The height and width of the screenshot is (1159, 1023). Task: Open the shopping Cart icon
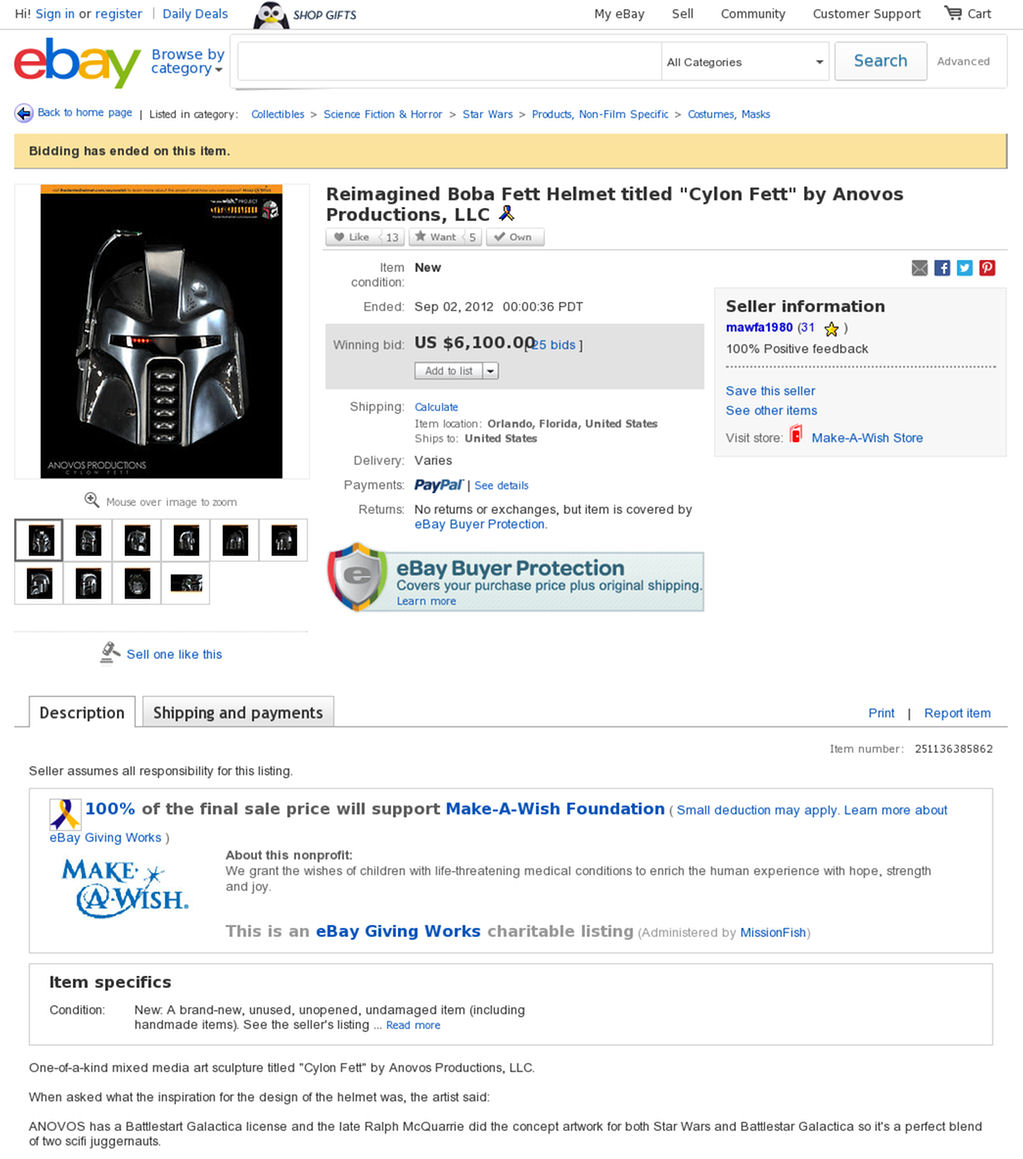[x=953, y=13]
